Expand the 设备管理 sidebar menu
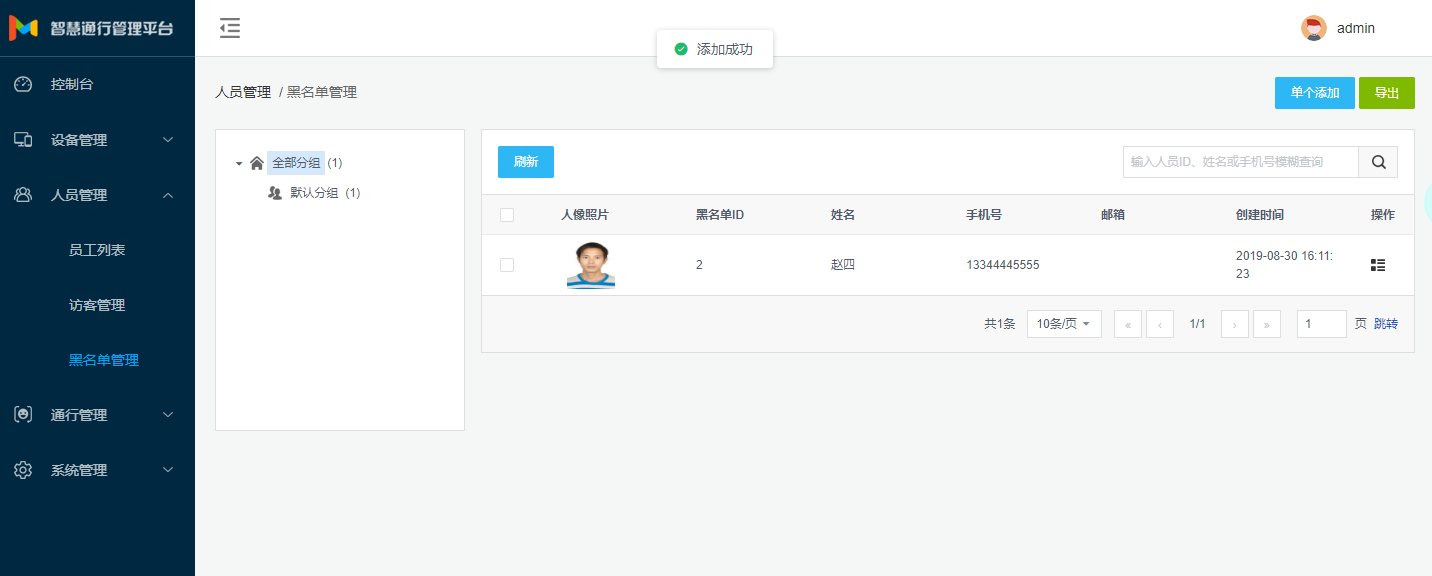1432x576 pixels. [97, 140]
